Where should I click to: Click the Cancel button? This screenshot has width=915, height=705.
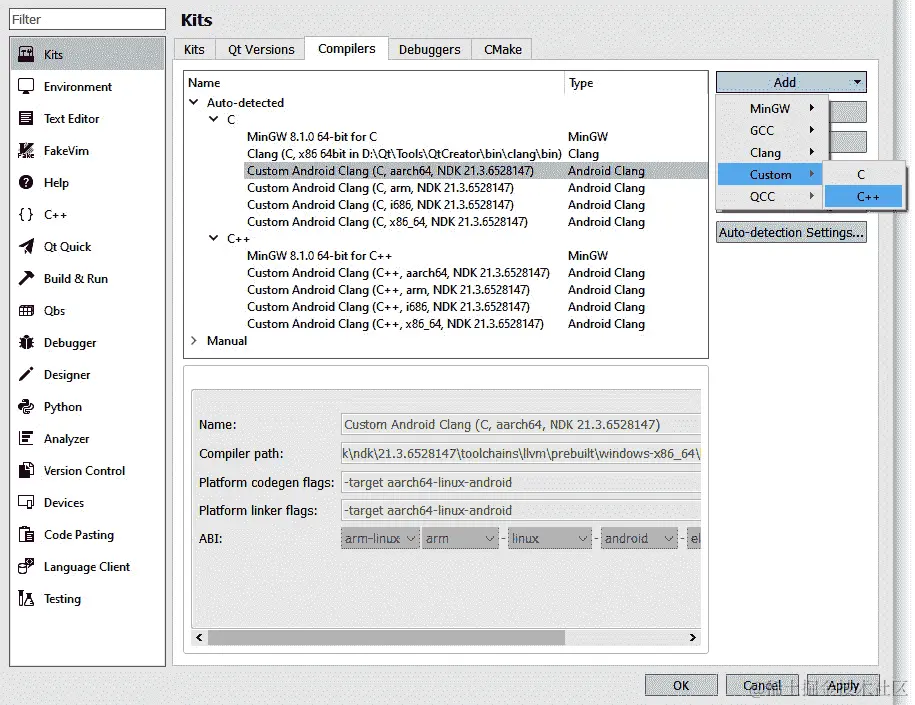(x=762, y=685)
